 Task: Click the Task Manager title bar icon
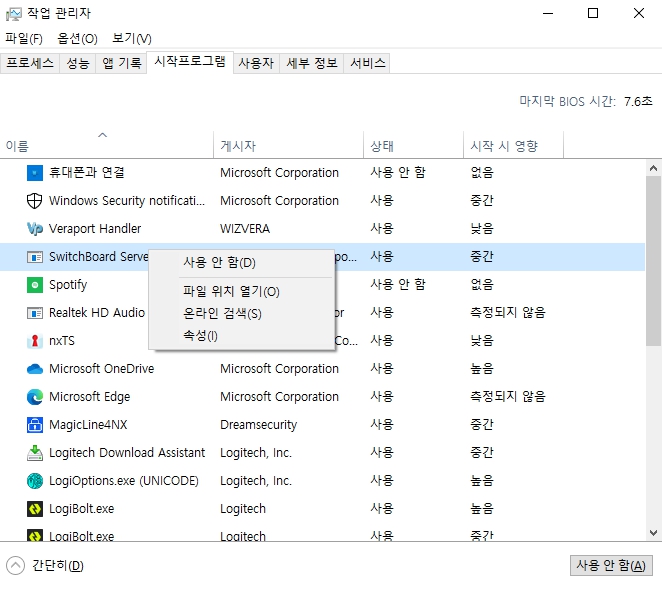click(14, 14)
